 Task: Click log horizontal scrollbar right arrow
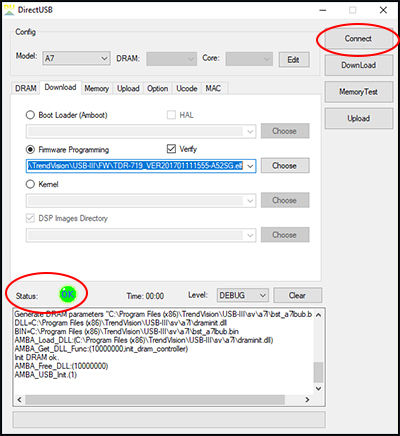307,399
